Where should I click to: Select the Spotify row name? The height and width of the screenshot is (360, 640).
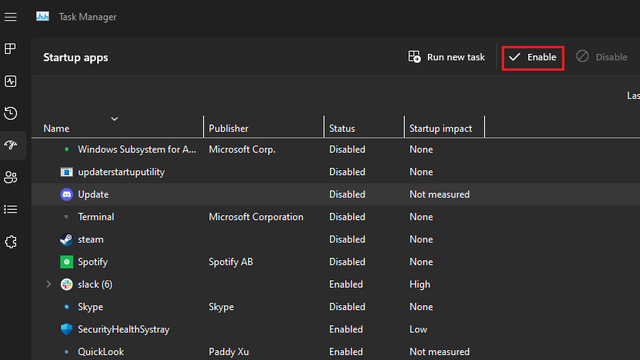(93, 262)
